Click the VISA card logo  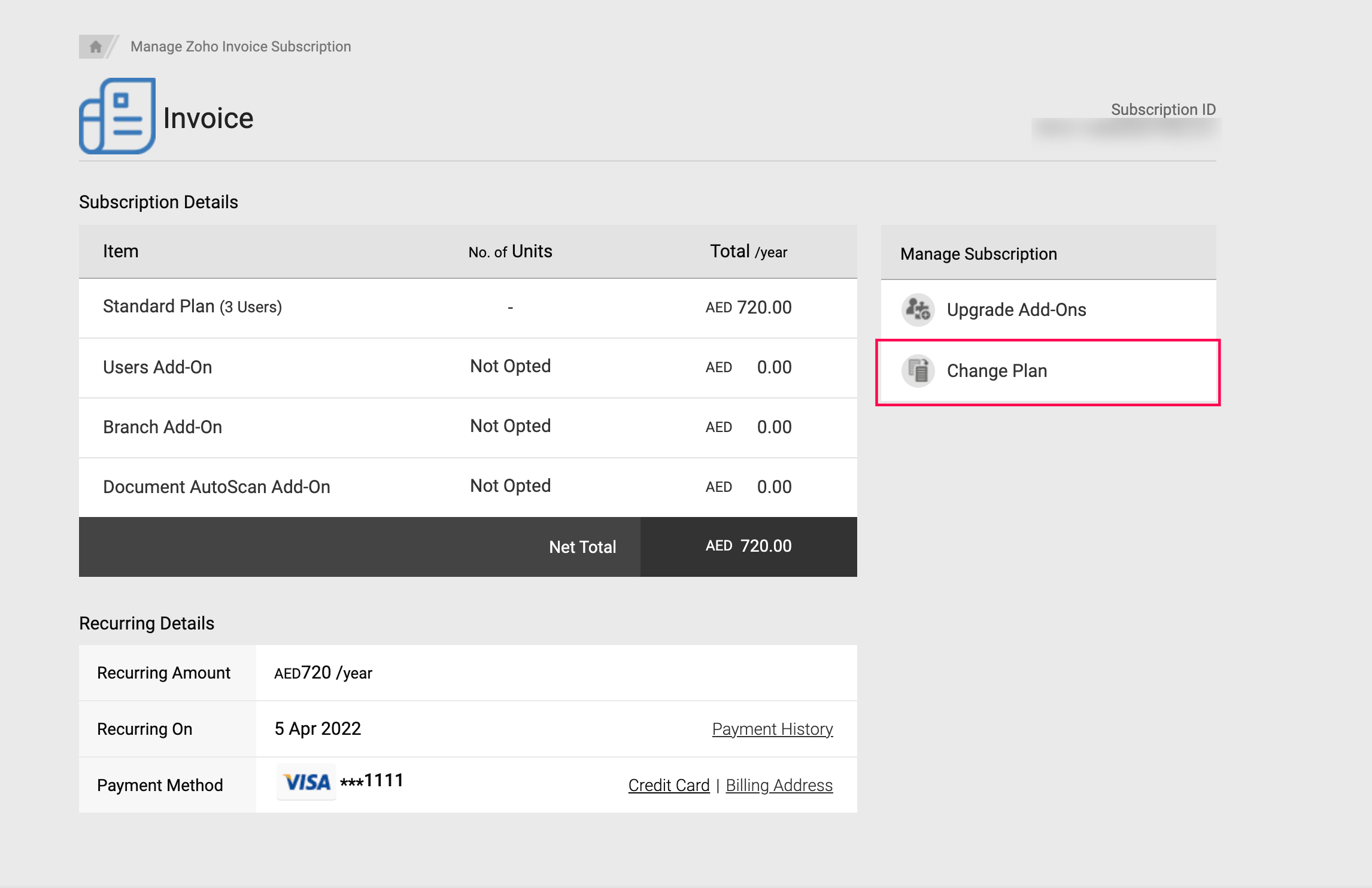pyautogui.click(x=306, y=781)
